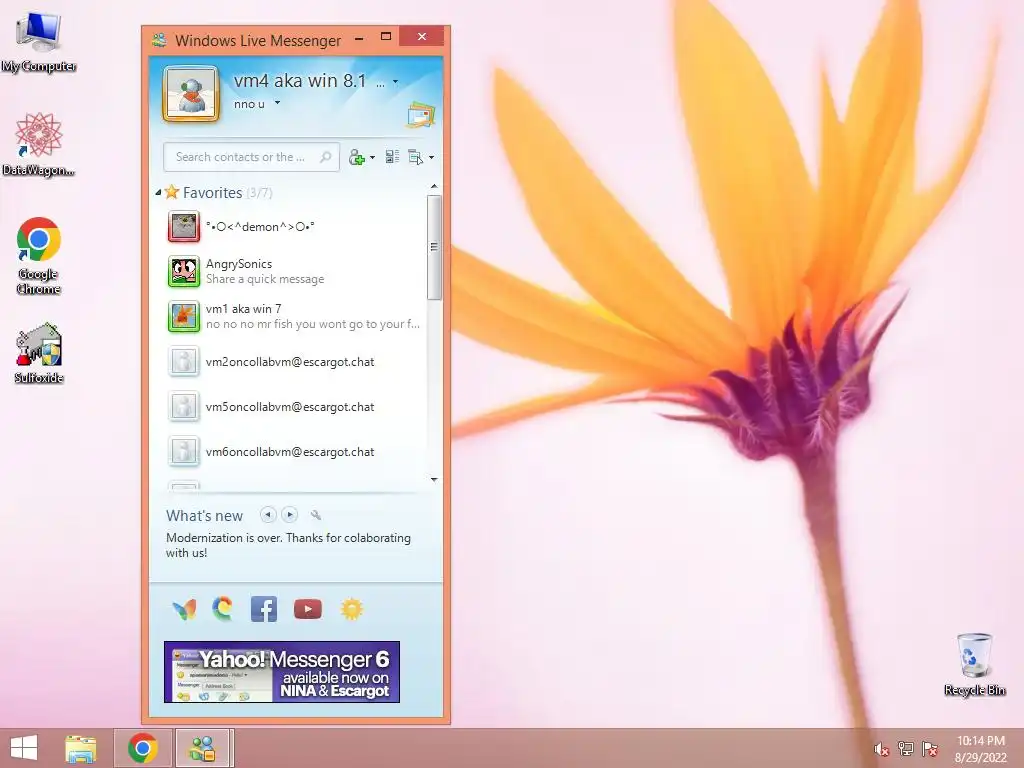Click Chrome in the taskbar
1024x768 pixels.
[x=143, y=748]
